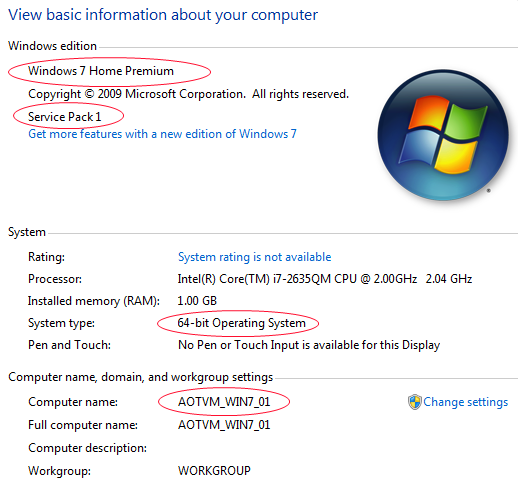This screenshot has height=490, width=518.
Task: Select the 'Windows 7 Home Premium' text
Action: pos(101,71)
